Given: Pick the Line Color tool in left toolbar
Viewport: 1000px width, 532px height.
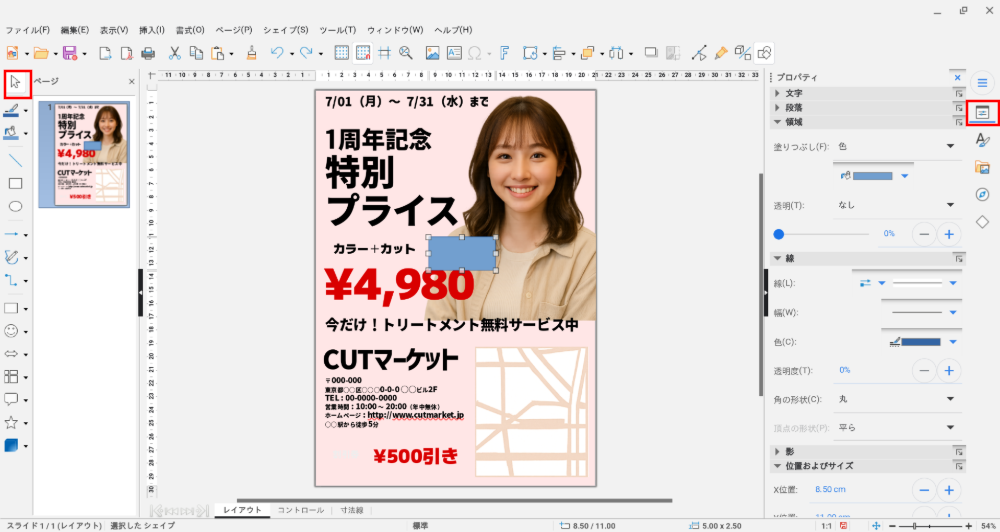Looking at the screenshot, I should coord(11,110).
